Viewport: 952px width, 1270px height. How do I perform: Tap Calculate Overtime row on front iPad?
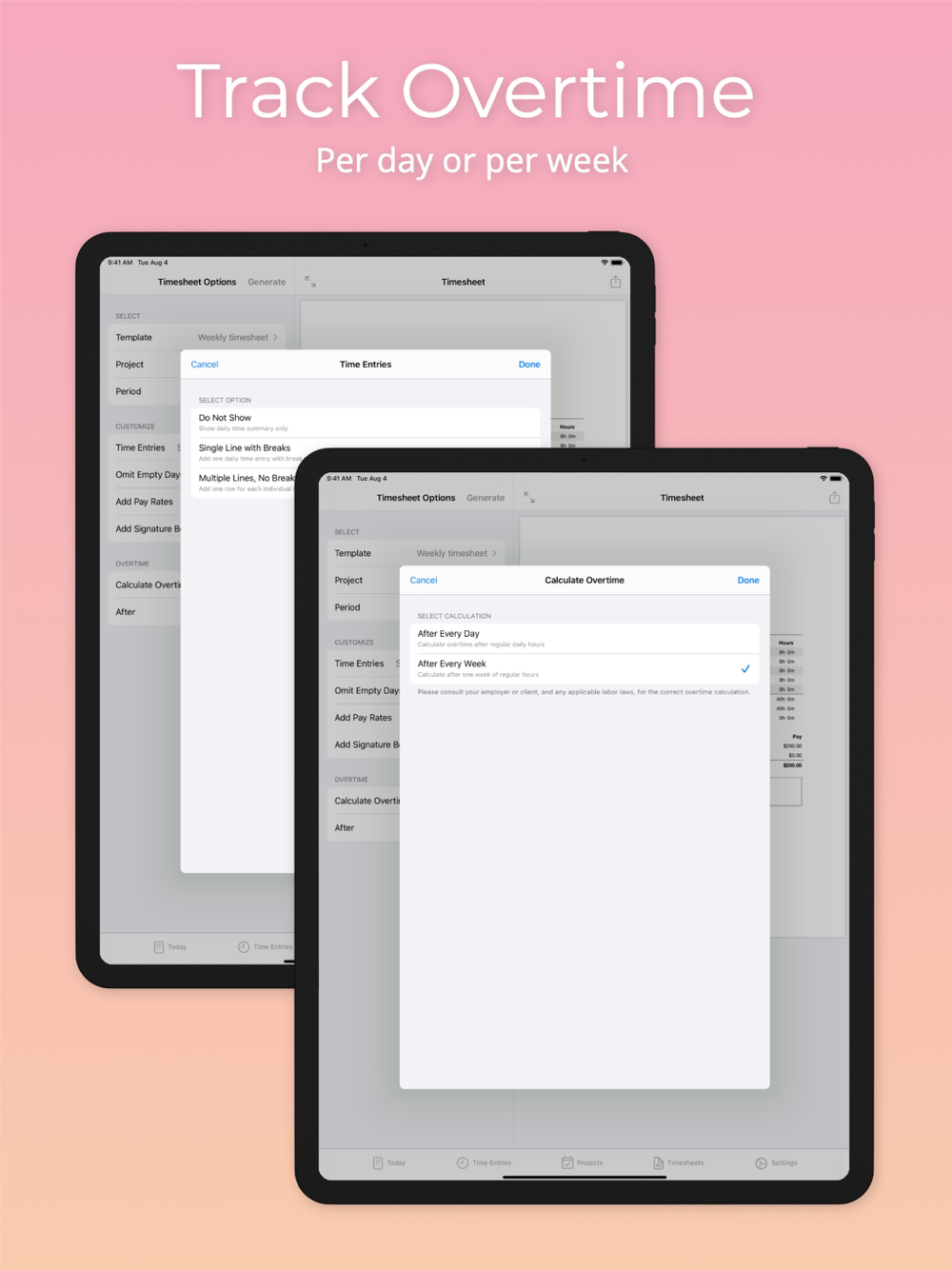point(364,801)
